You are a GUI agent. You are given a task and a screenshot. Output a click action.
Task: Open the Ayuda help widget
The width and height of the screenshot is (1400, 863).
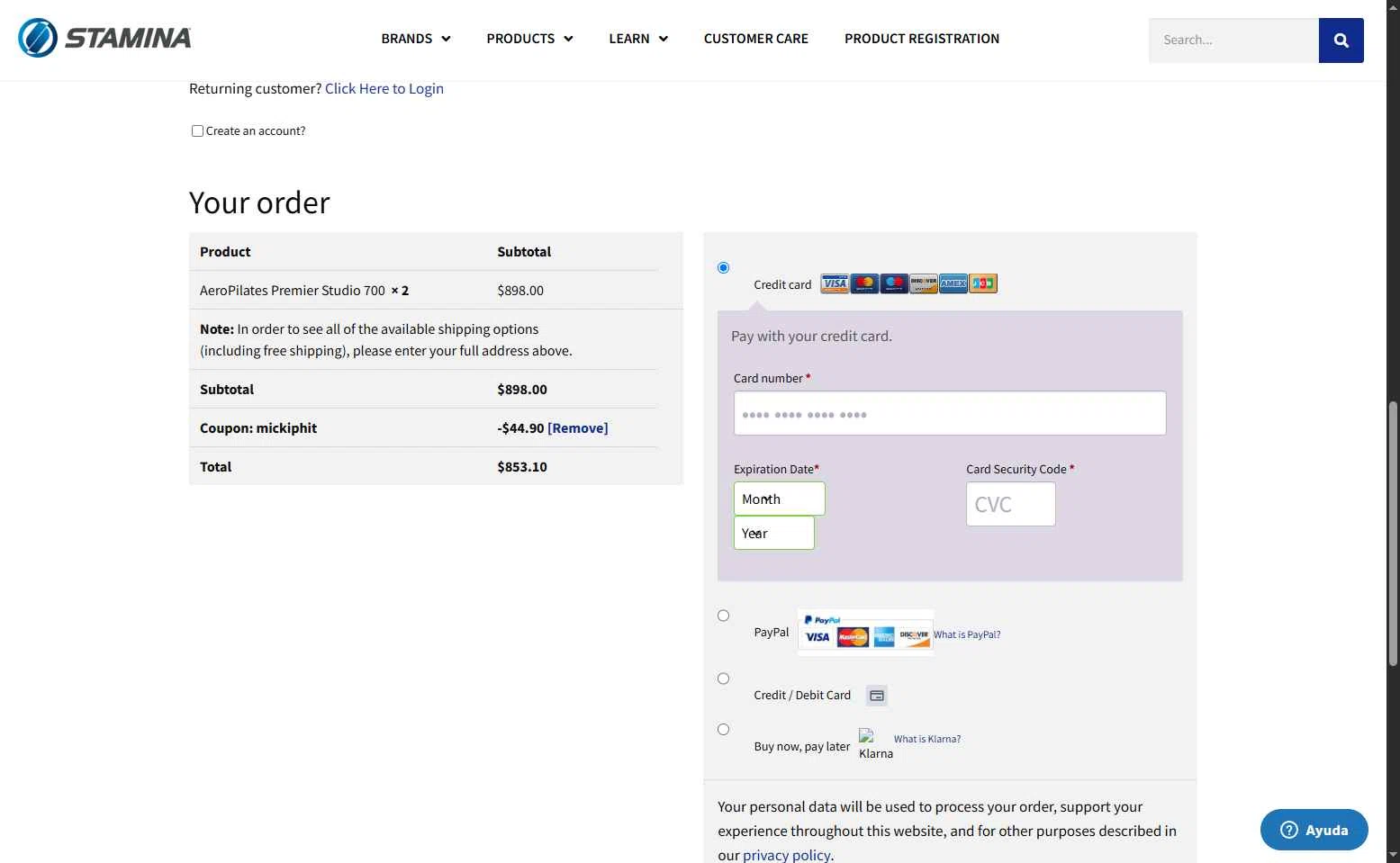coord(1314,830)
